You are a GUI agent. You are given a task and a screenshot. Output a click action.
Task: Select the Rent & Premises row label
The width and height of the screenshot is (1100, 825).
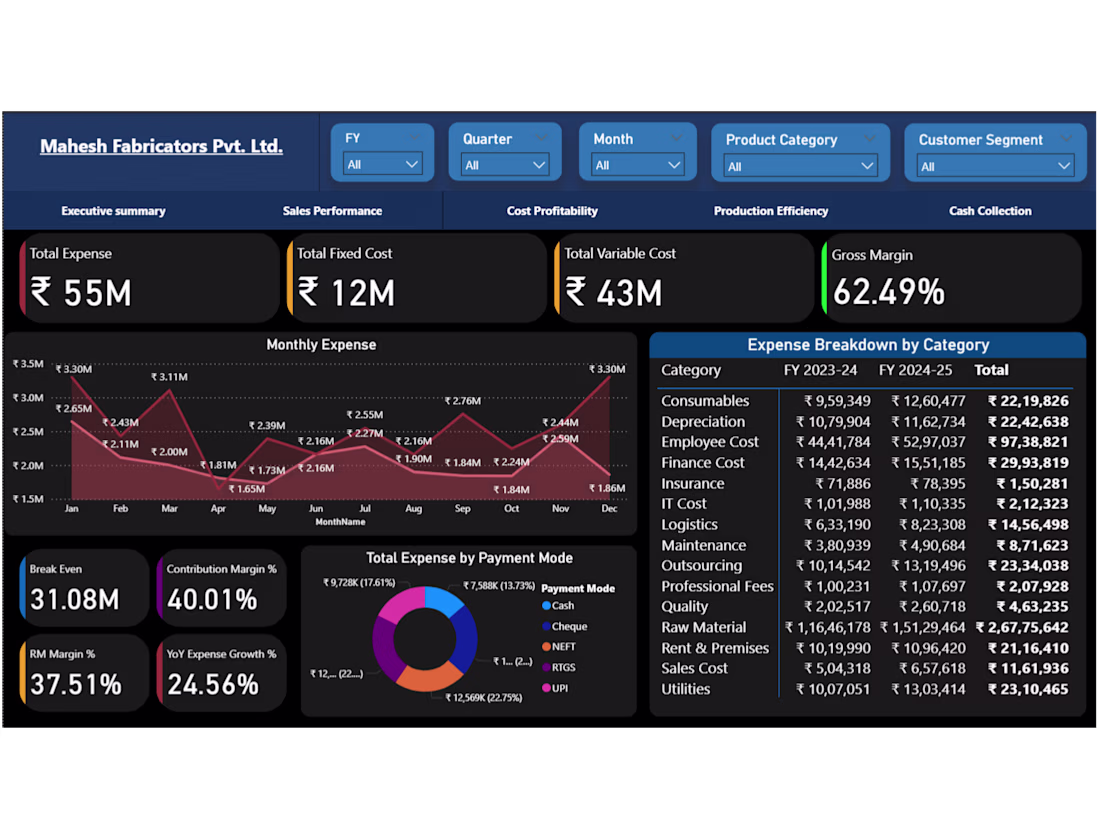pos(714,648)
